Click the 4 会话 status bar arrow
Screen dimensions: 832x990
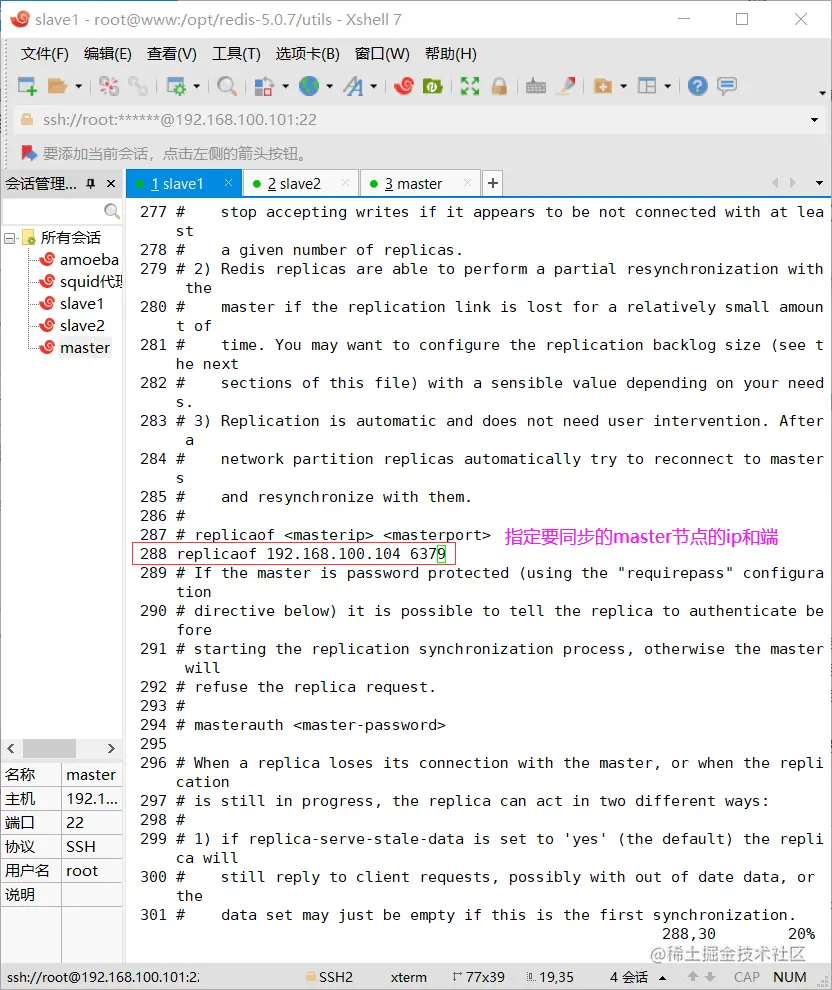click(x=663, y=977)
